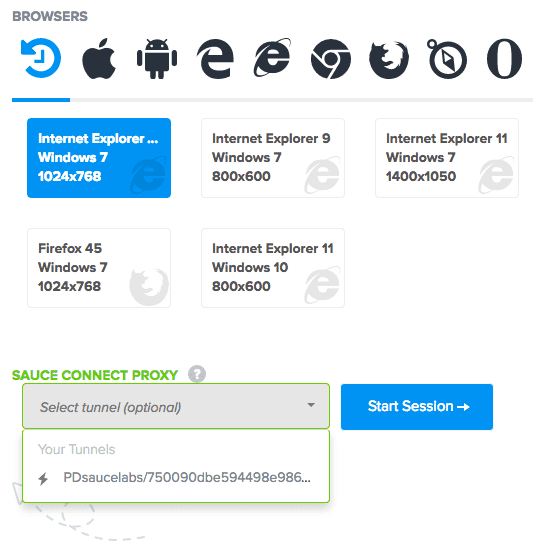541x555 pixels.
Task: Open the Sauce Connect Proxy help icon
Action: pos(197,374)
